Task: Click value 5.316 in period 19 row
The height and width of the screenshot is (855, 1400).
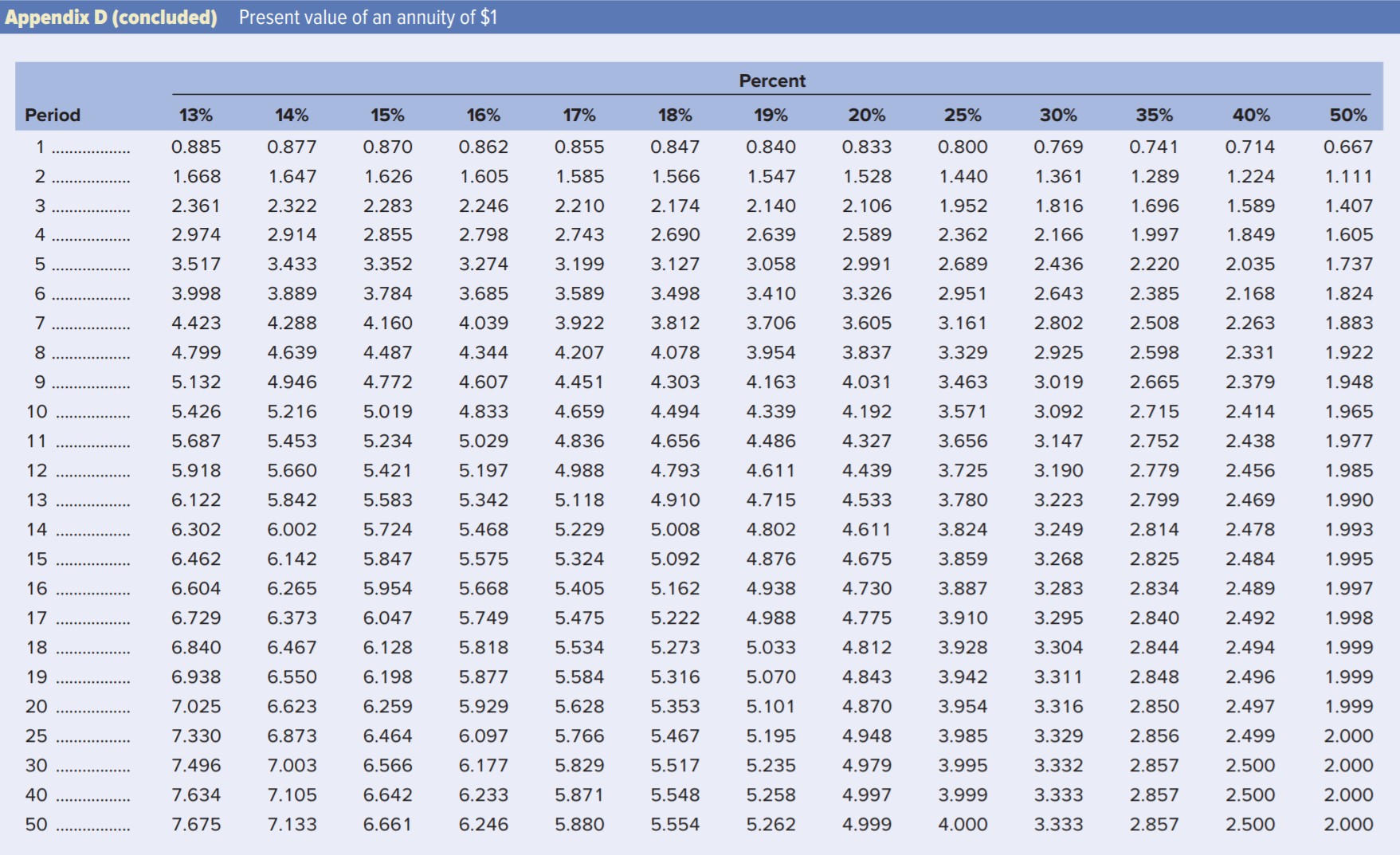Action: 675,677
